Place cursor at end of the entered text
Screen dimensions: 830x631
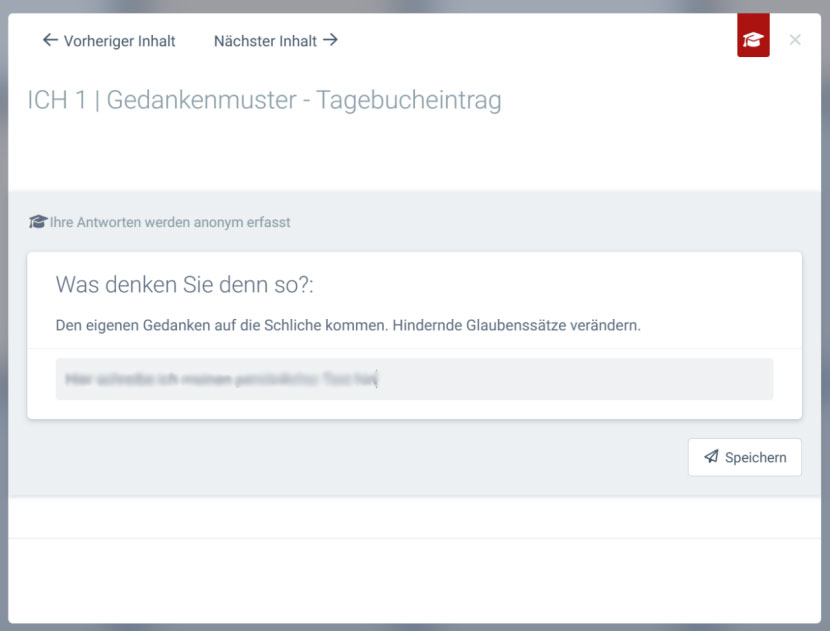point(377,380)
